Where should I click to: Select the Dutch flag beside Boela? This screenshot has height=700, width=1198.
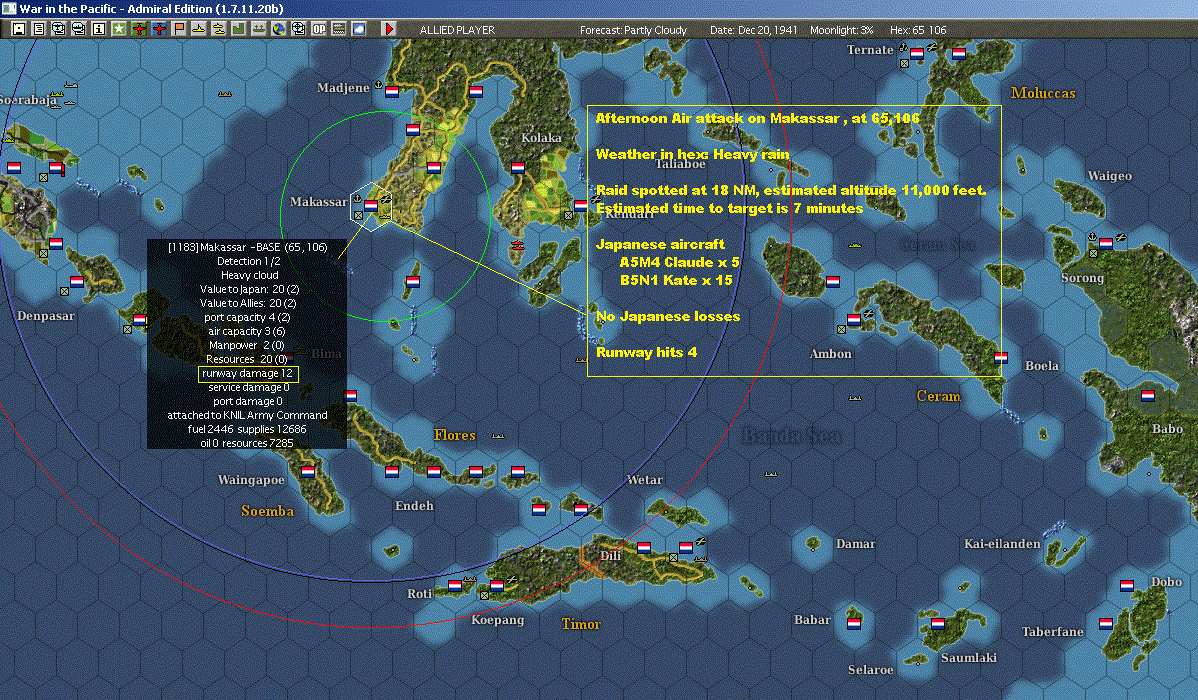pos(1001,357)
